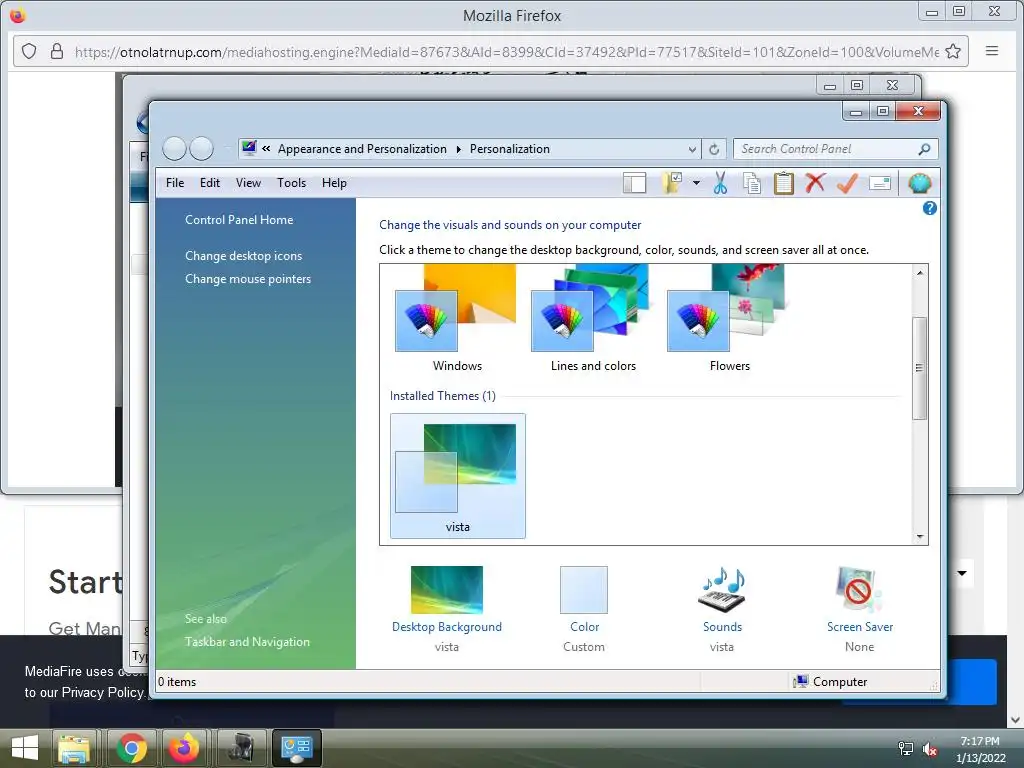Click the orange checkmark icon

pyautogui.click(x=847, y=184)
